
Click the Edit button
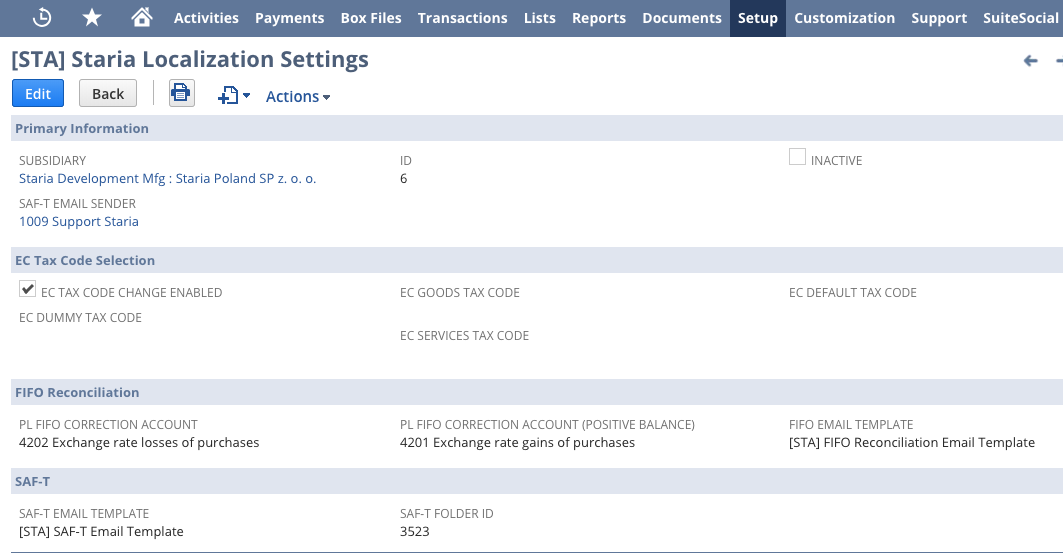tap(38, 94)
